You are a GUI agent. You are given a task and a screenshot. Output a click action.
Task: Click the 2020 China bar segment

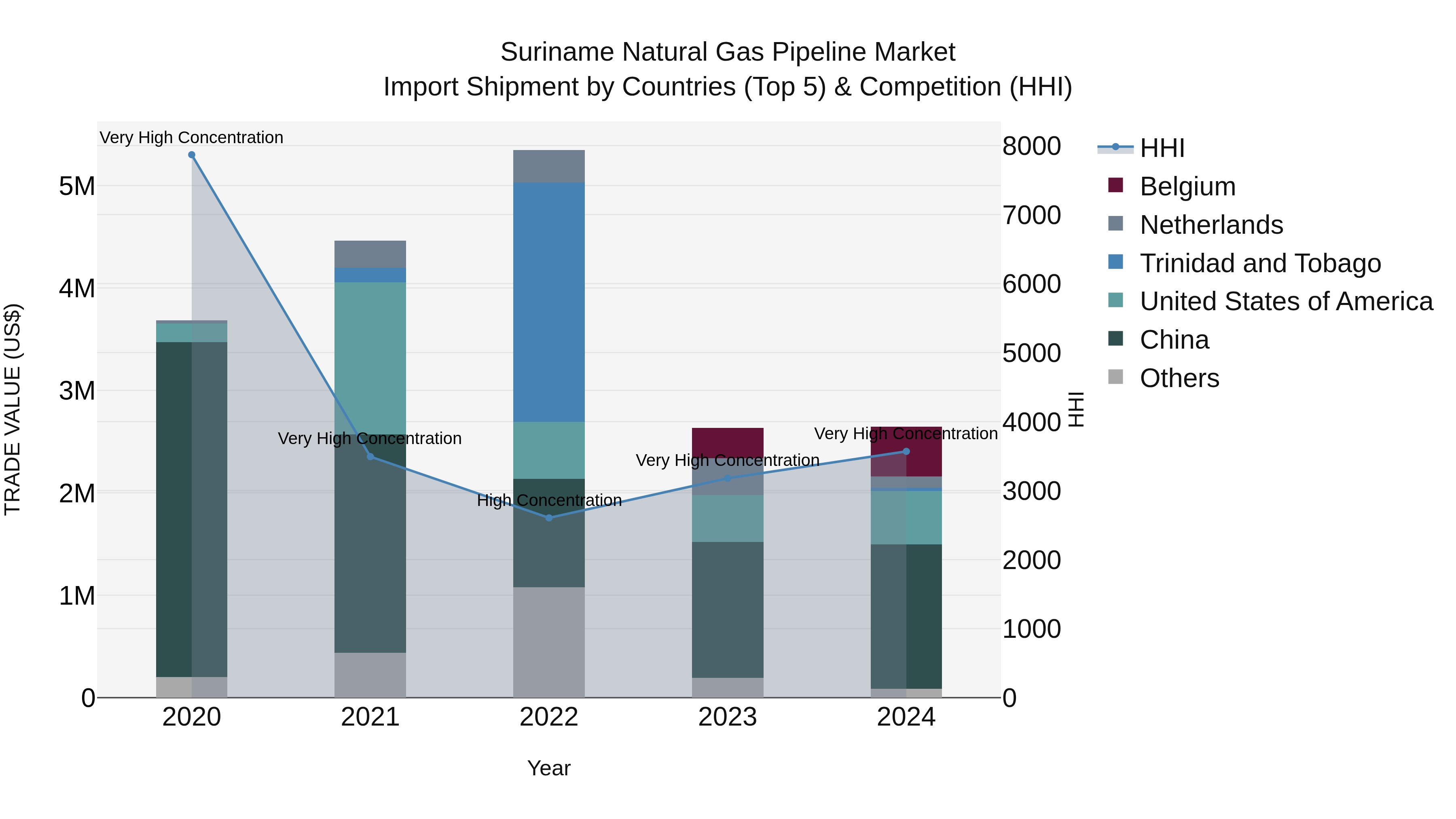coord(192,509)
